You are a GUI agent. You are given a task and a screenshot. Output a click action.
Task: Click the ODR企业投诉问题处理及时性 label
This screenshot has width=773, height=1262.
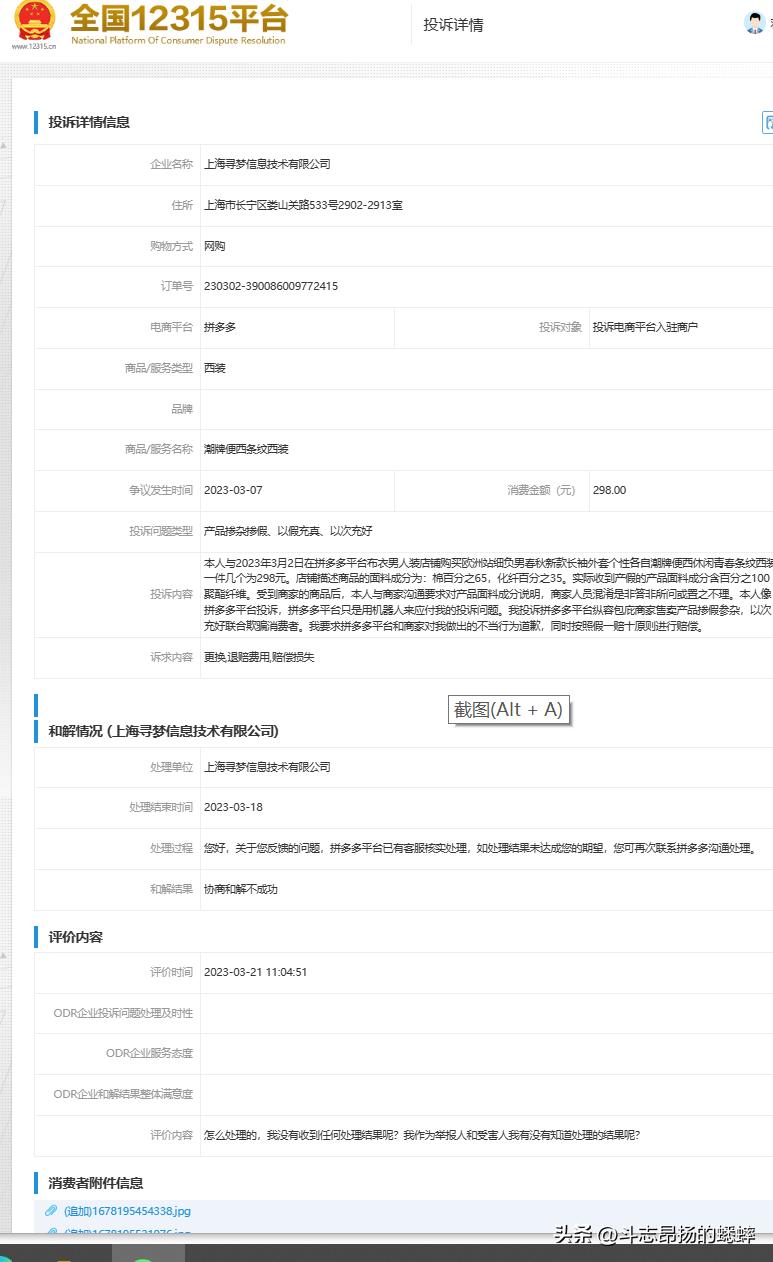(124, 1013)
